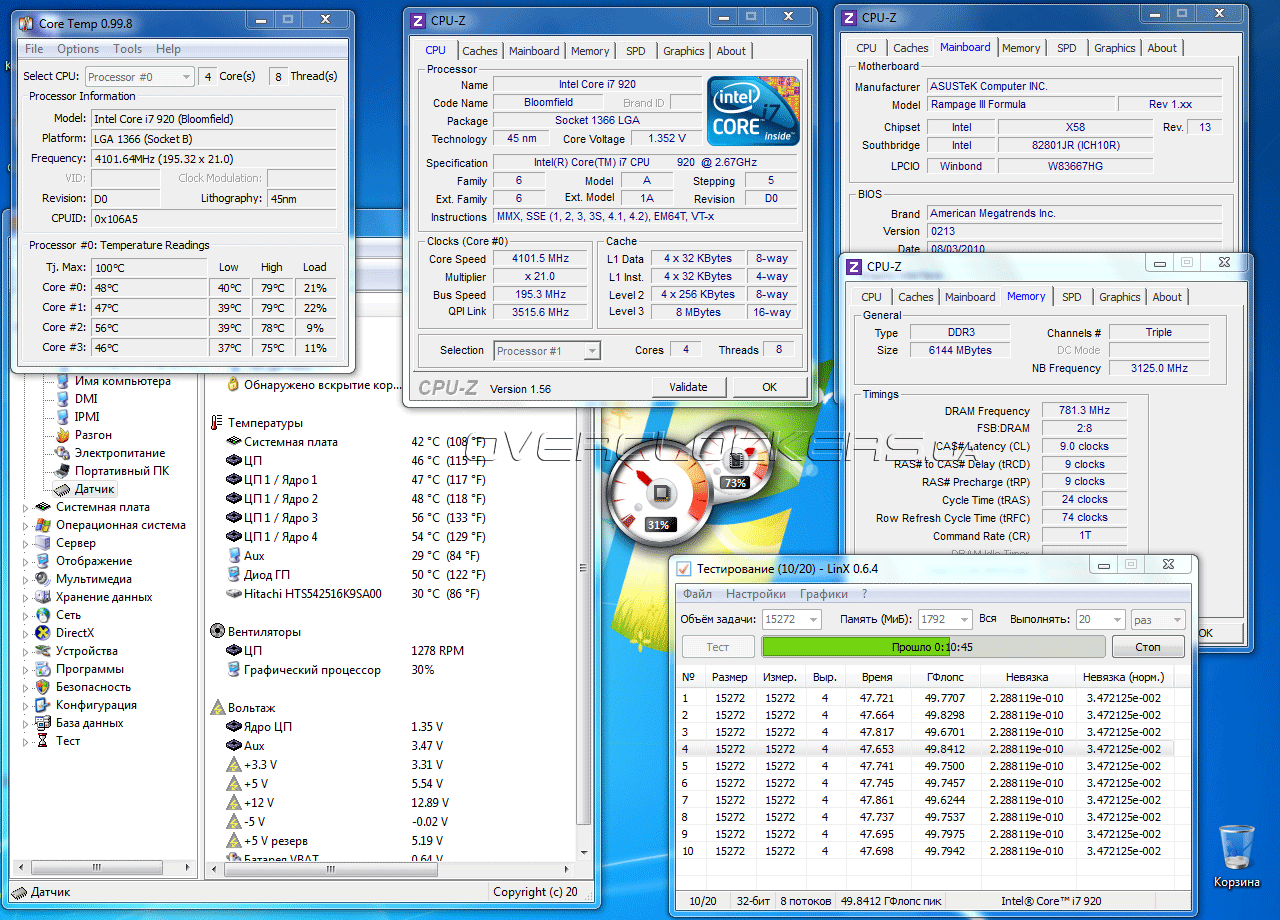
Task: Click the Стоп button in LinX
Action: [1149, 647]
